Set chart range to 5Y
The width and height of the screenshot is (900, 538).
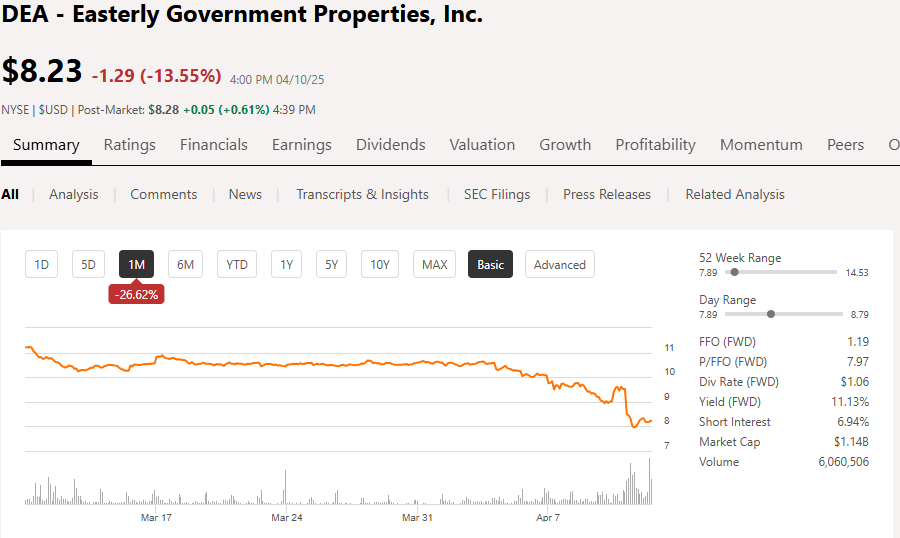(x=332, y=265)
